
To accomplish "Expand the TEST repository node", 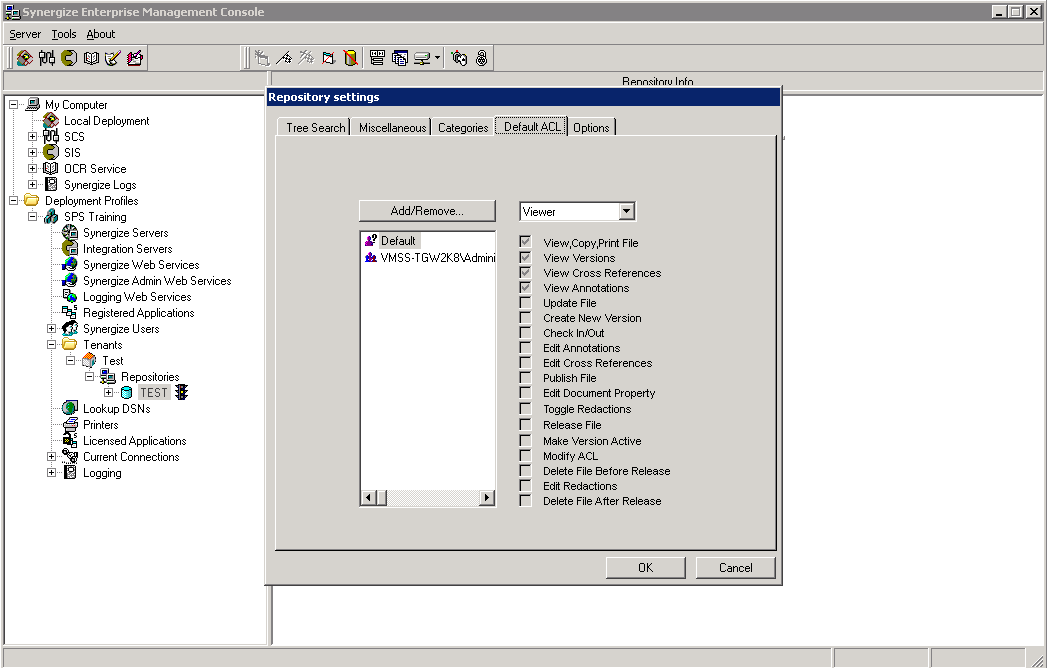I will (108, 393).
